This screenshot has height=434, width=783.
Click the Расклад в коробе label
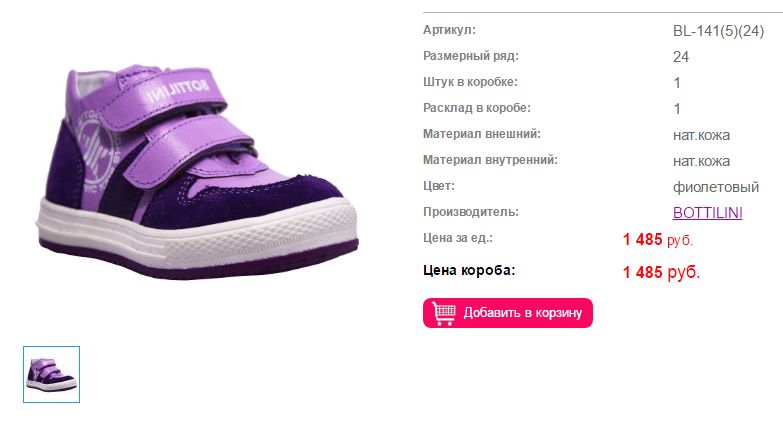pos(477,108)
